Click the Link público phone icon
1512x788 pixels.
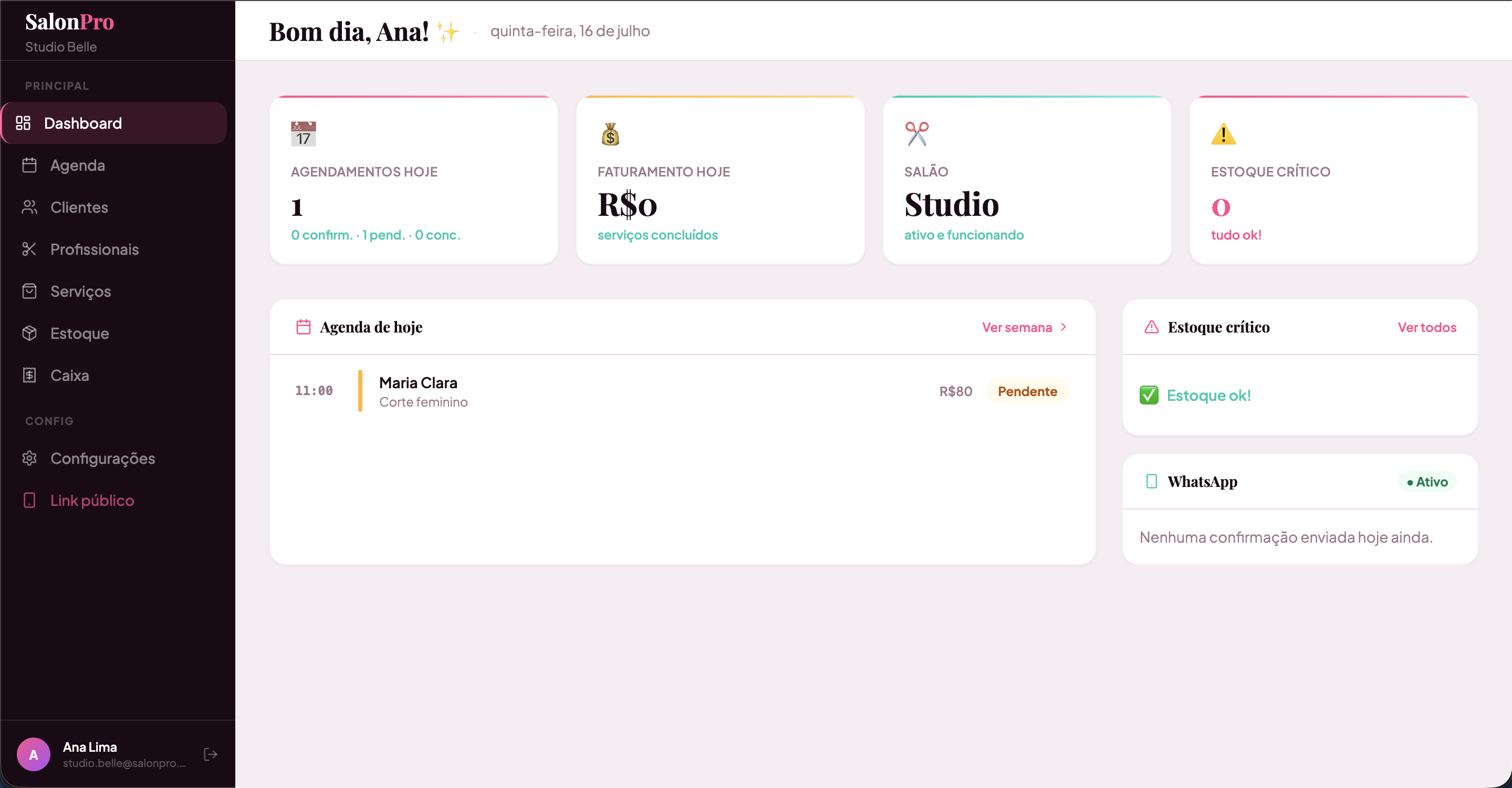click(29, 500)
